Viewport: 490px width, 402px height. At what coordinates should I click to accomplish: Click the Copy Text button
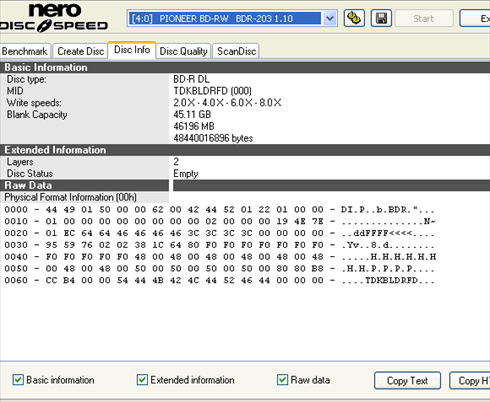407,380
